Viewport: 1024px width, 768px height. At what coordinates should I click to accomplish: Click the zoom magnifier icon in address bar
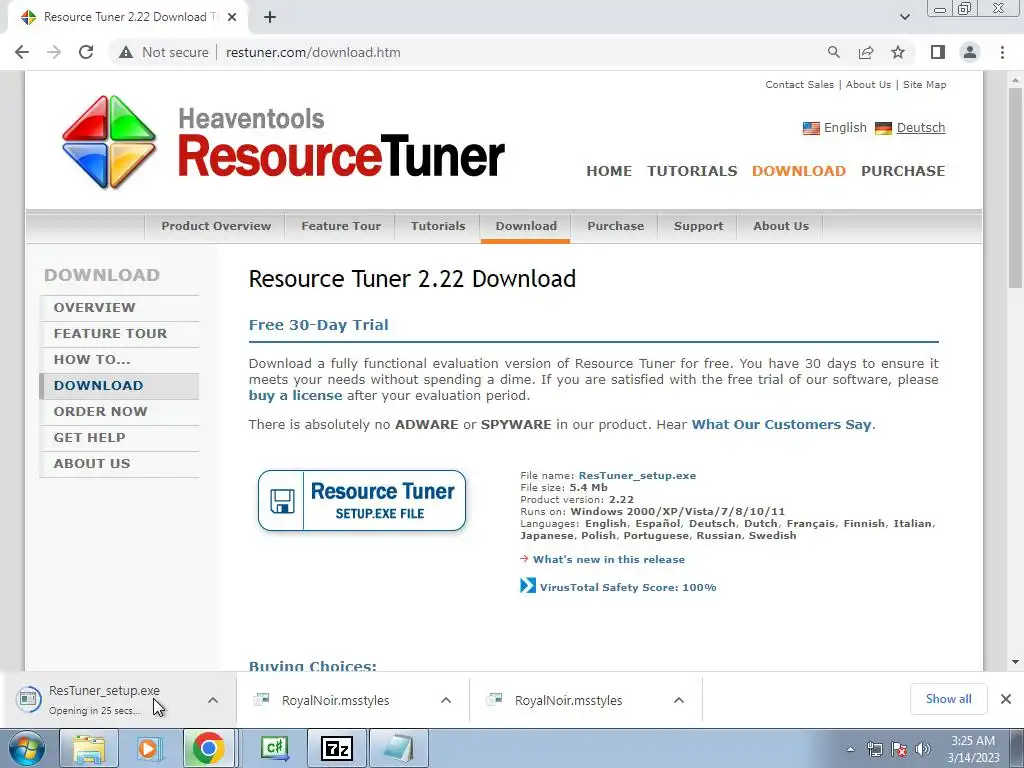pyautogui.click(x=833, y=52)
